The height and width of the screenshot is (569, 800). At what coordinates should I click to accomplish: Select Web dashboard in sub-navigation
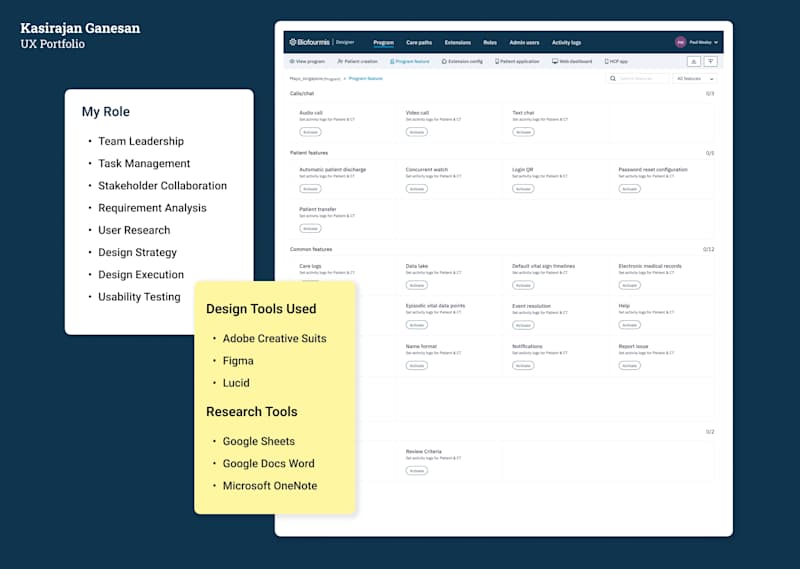tap(572, 61)
